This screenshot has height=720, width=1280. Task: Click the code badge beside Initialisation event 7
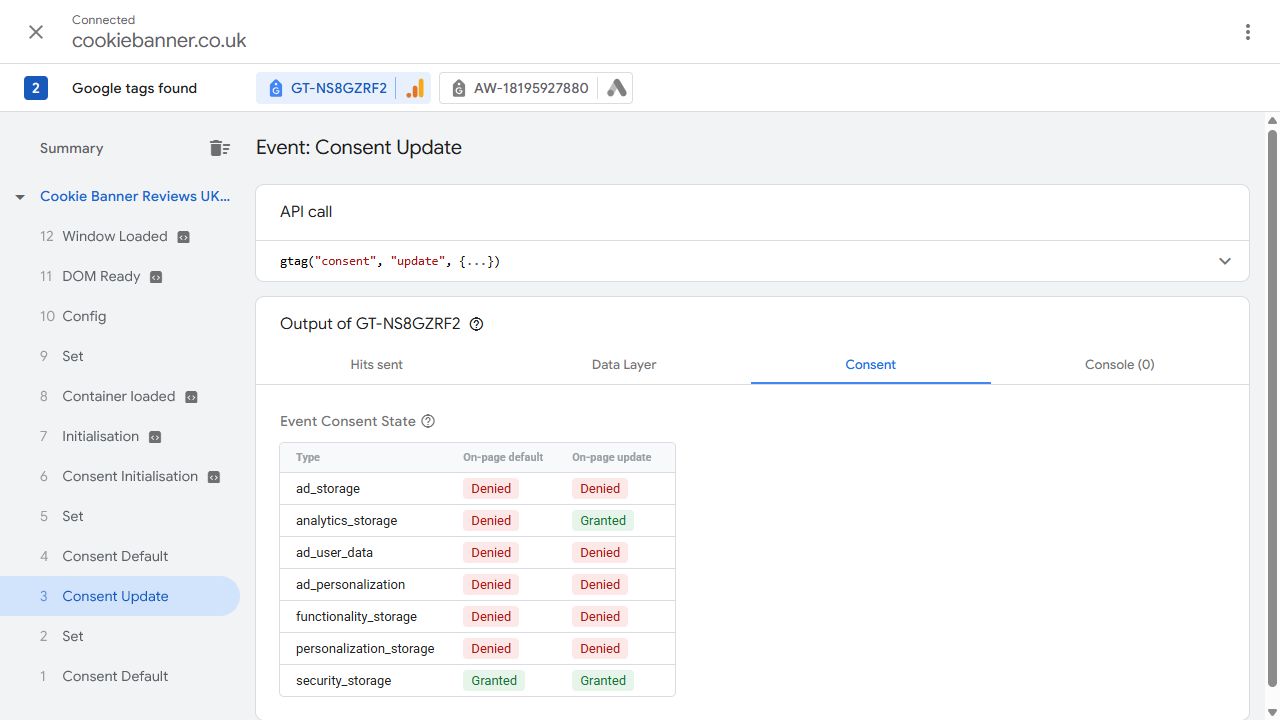click(155, 437)
